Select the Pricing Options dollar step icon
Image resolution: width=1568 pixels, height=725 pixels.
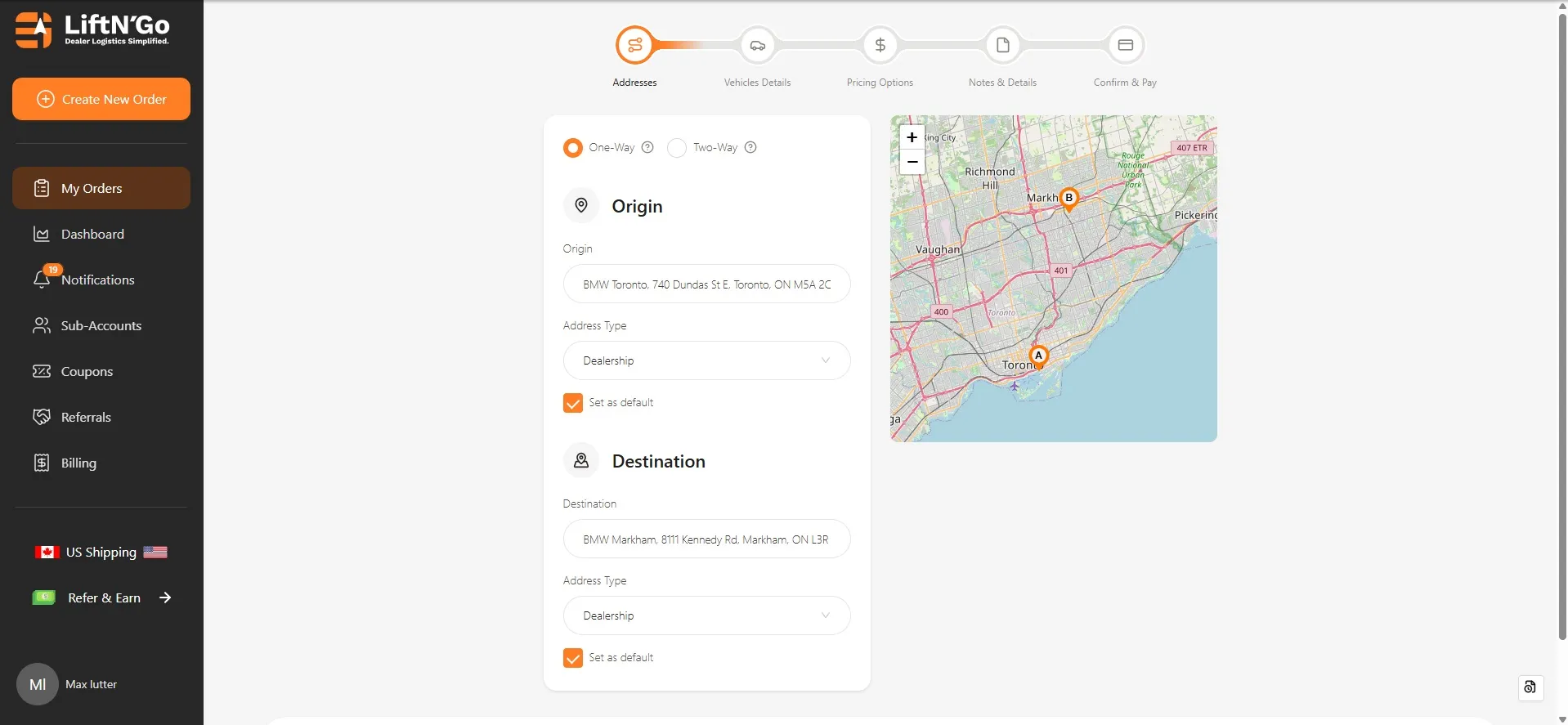(x=880, y=45)
